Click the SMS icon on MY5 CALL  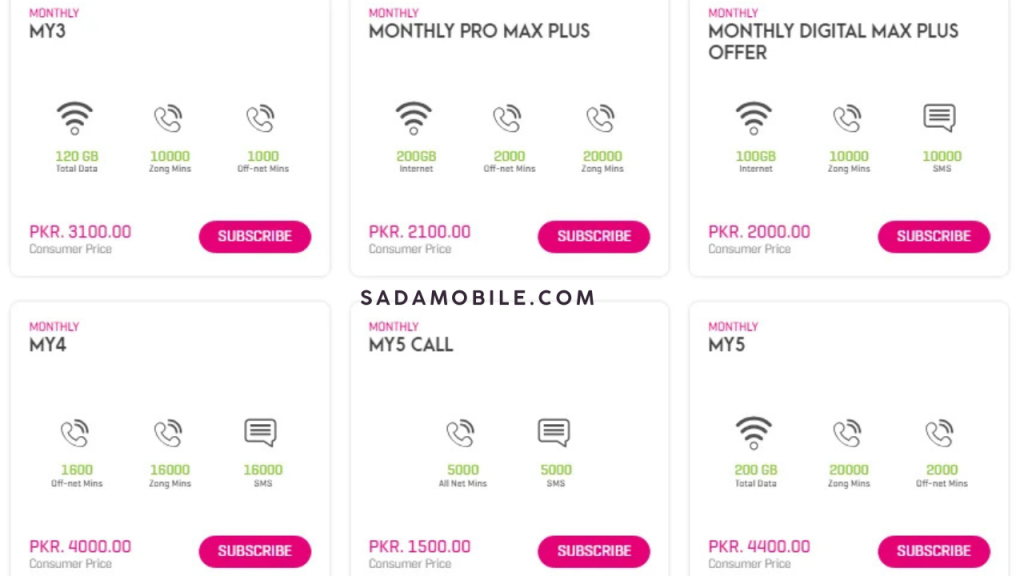[x=555, y=432]
